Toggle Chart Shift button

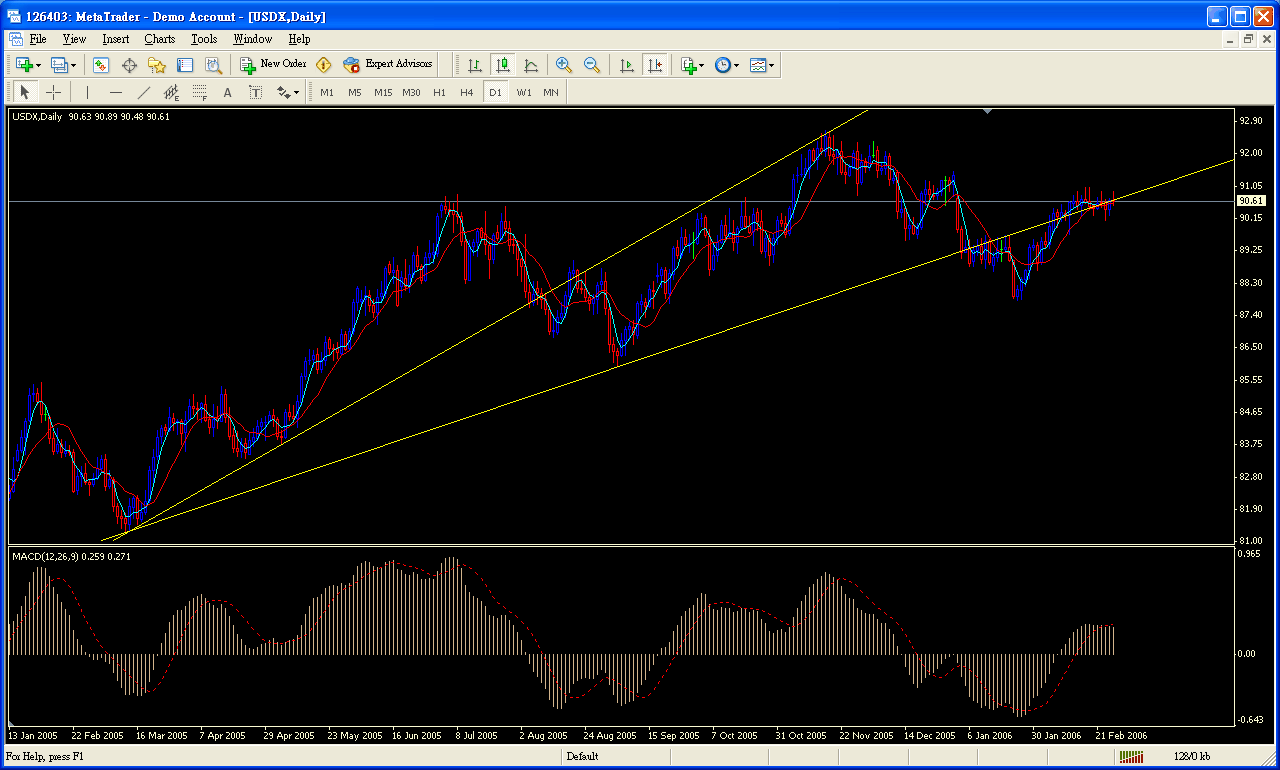click(x=655, y=65)
